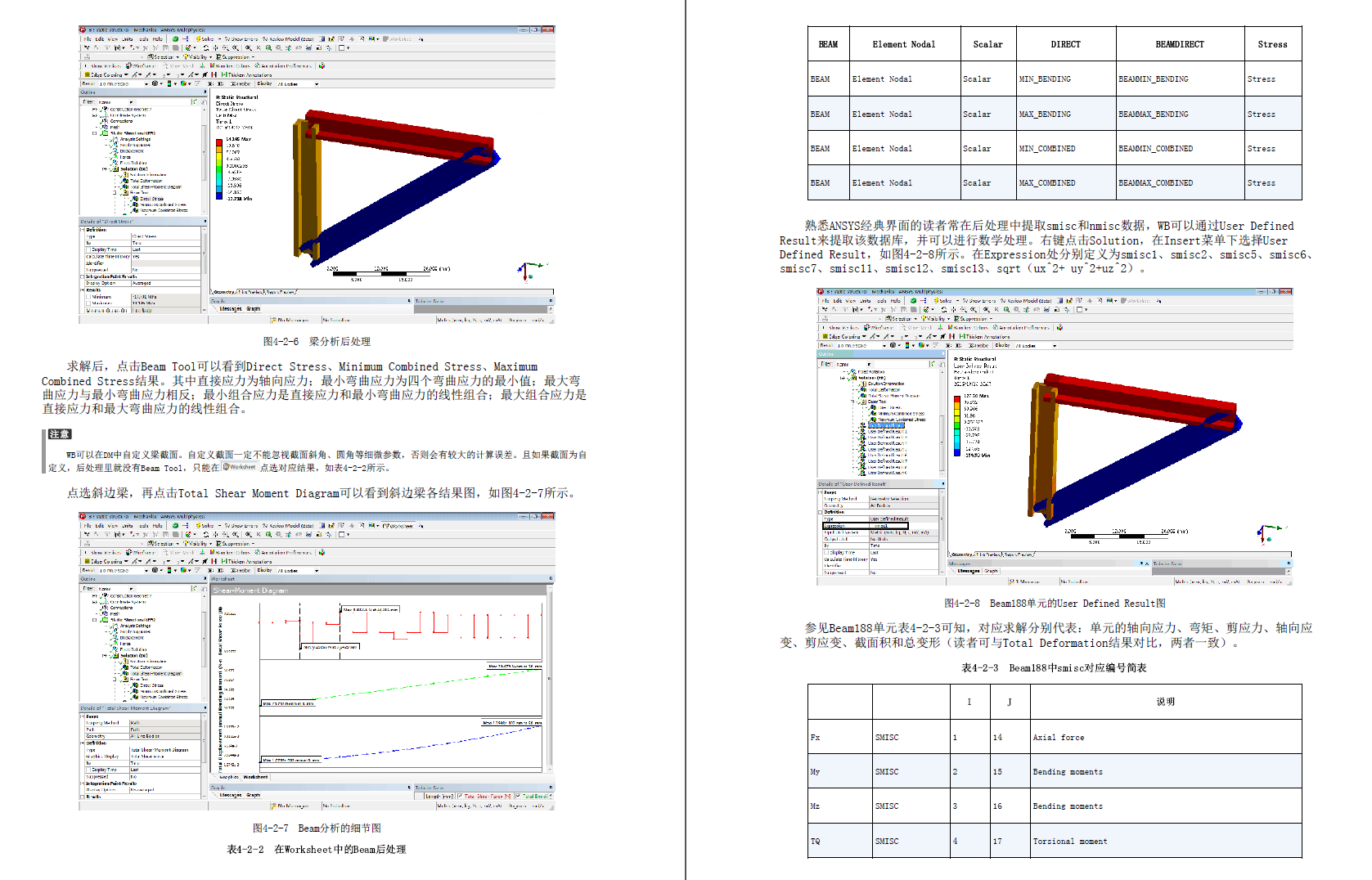Click the Messages tab button in the Fig 4-2-6 window

(230, 309)
